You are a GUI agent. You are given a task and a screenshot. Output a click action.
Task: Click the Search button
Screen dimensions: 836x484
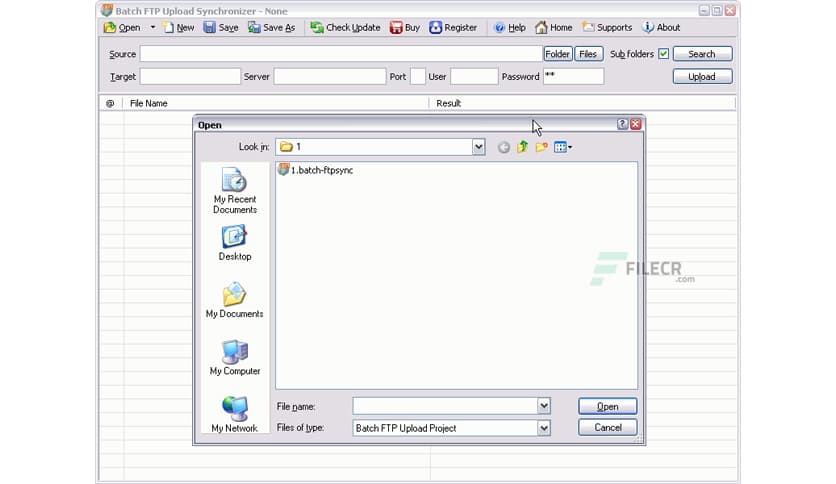point(703,54)
